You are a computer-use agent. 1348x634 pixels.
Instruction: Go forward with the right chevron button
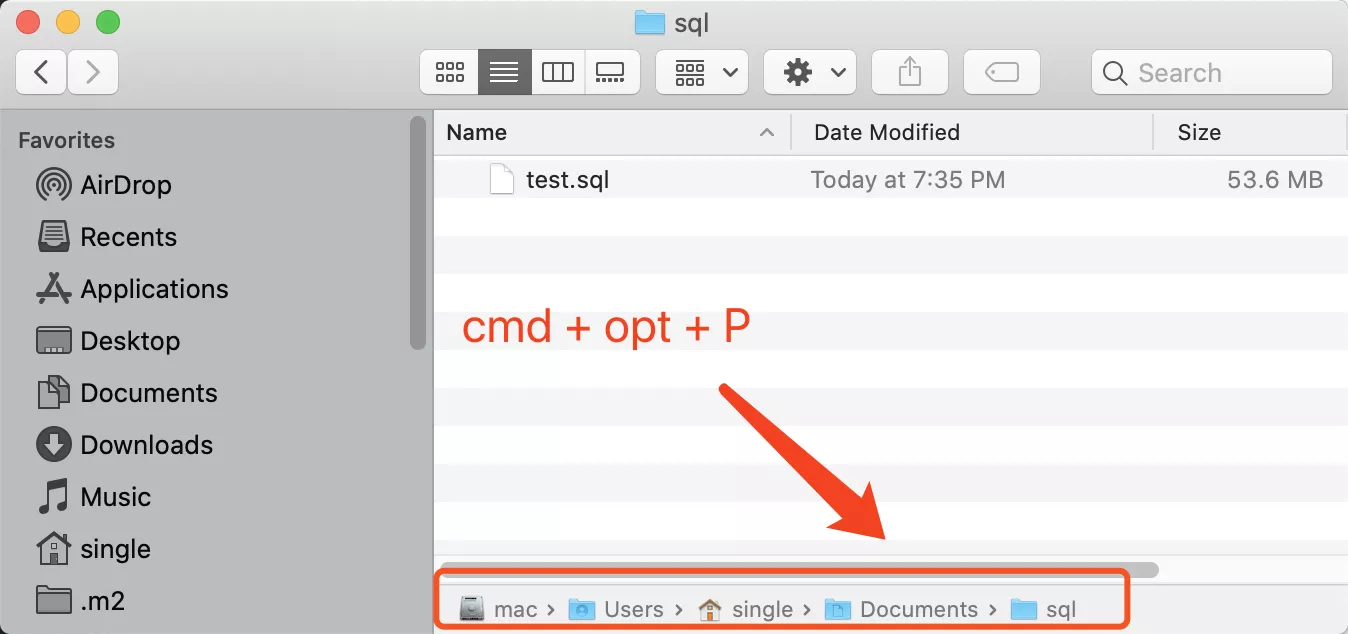click(93, 72)
